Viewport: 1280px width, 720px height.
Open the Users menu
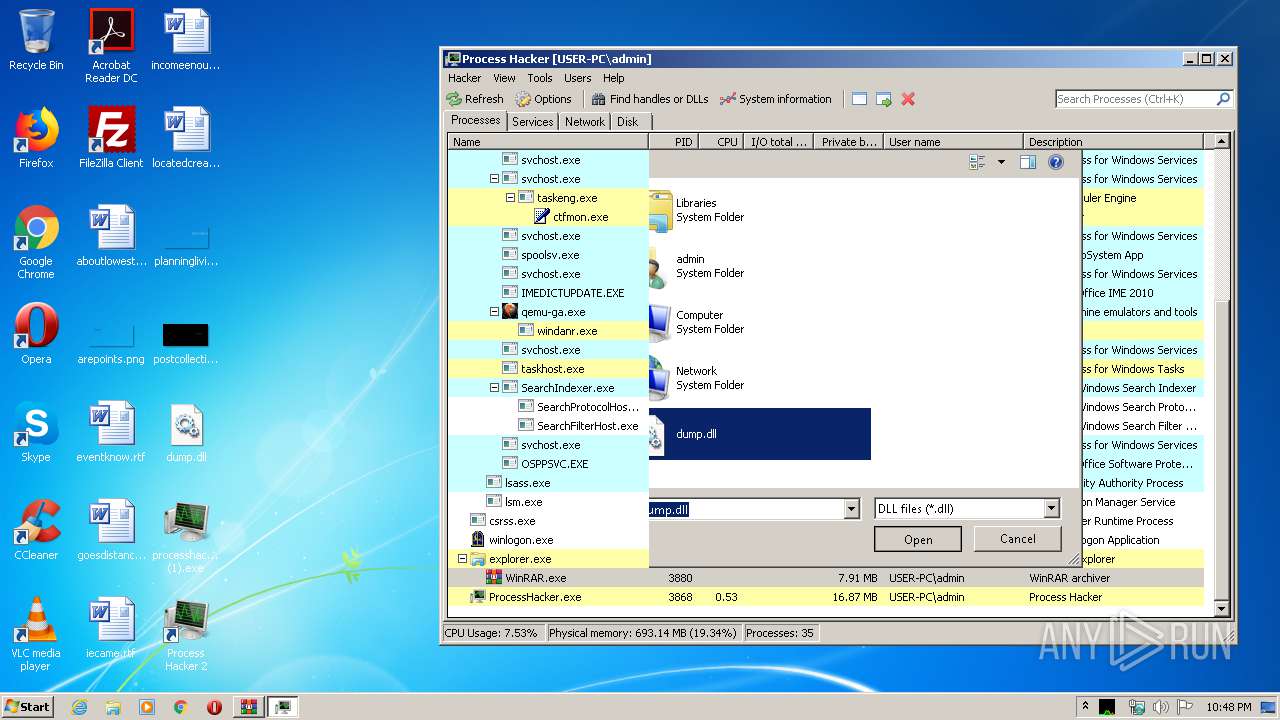pyautogui.click(x=578, y=78)
